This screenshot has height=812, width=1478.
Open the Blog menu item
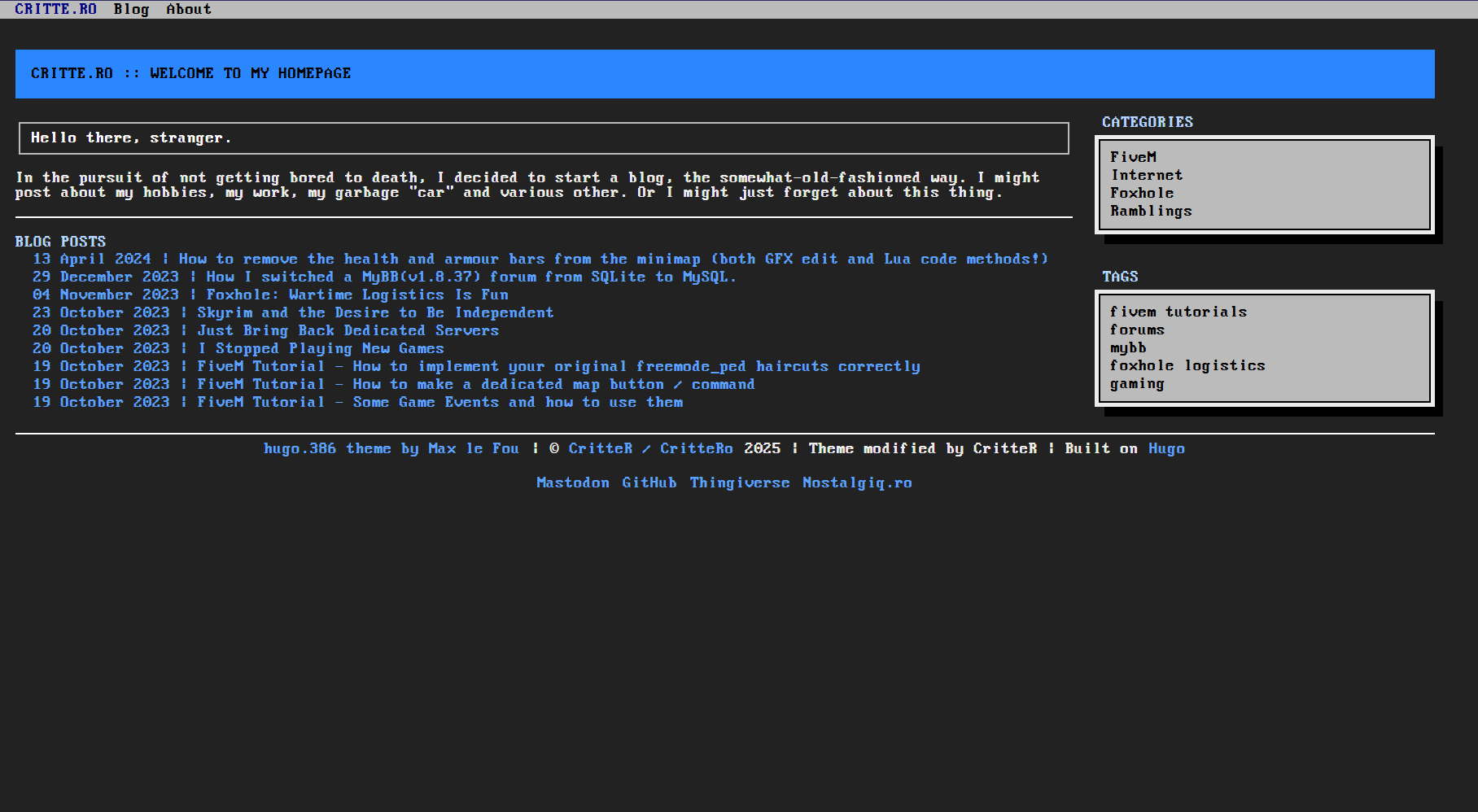coord(131,9)
